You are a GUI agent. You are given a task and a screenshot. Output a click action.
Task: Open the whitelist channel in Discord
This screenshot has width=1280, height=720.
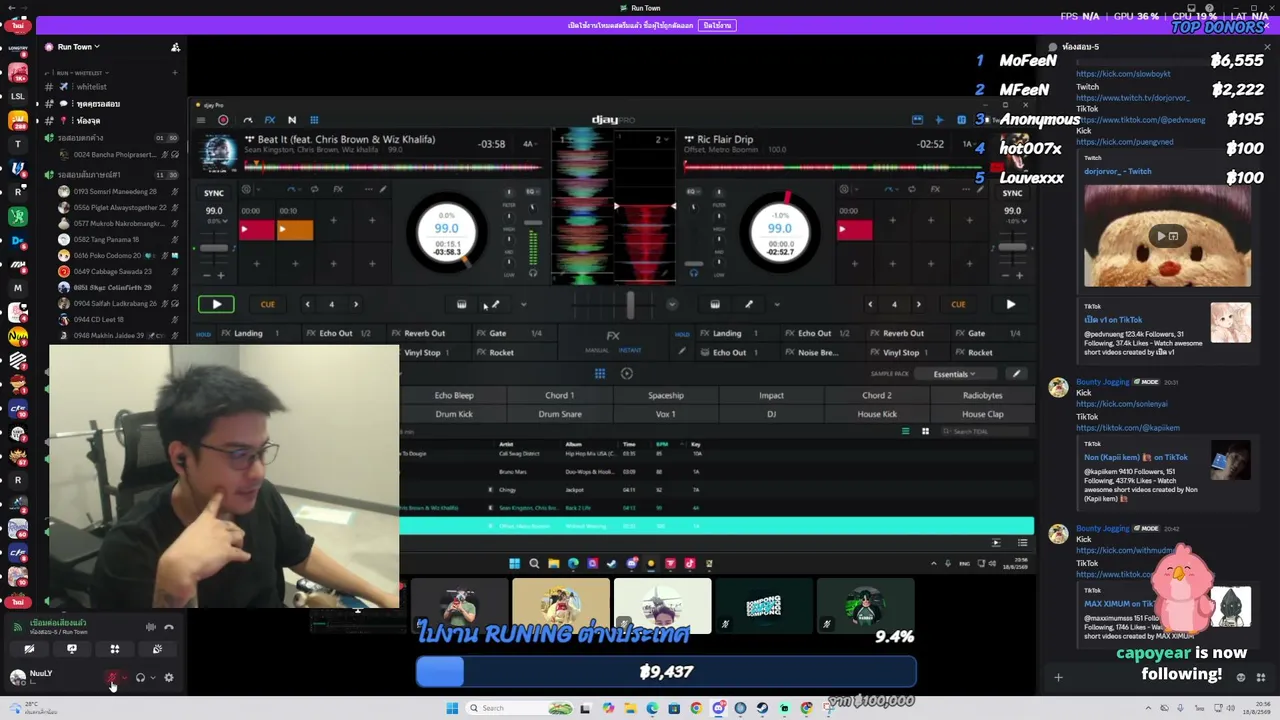(x=91, y=87)
